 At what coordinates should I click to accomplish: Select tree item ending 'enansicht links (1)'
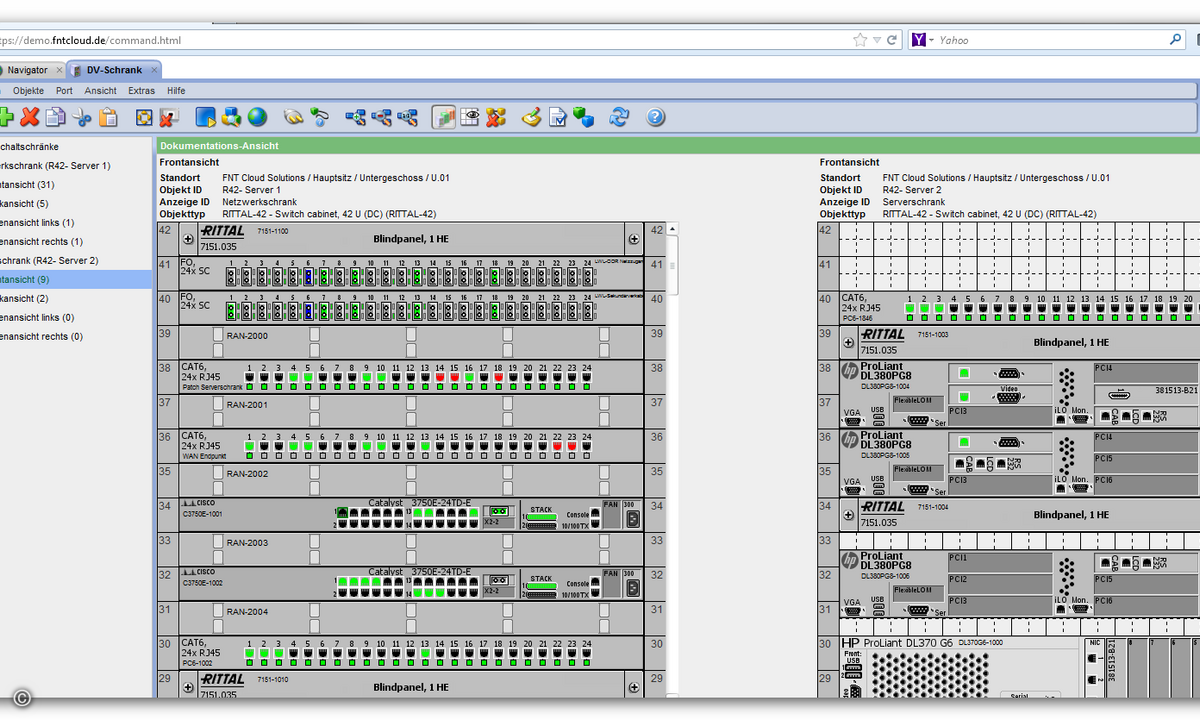coord(38,223)
